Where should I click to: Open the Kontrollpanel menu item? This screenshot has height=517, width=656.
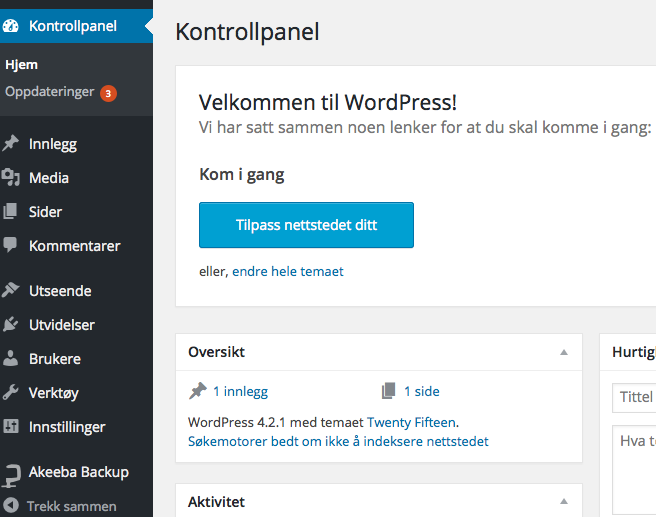(73, 26)
